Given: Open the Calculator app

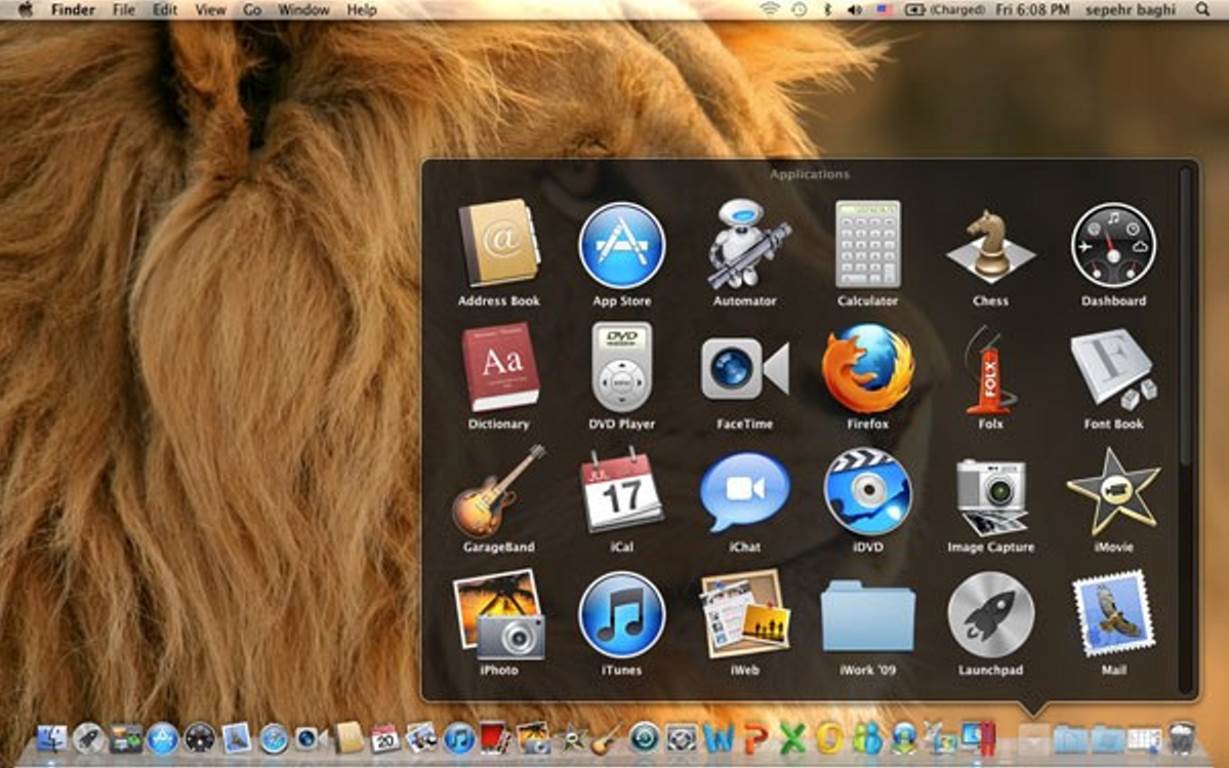Looking at the screenshot, I should (867, 246).
